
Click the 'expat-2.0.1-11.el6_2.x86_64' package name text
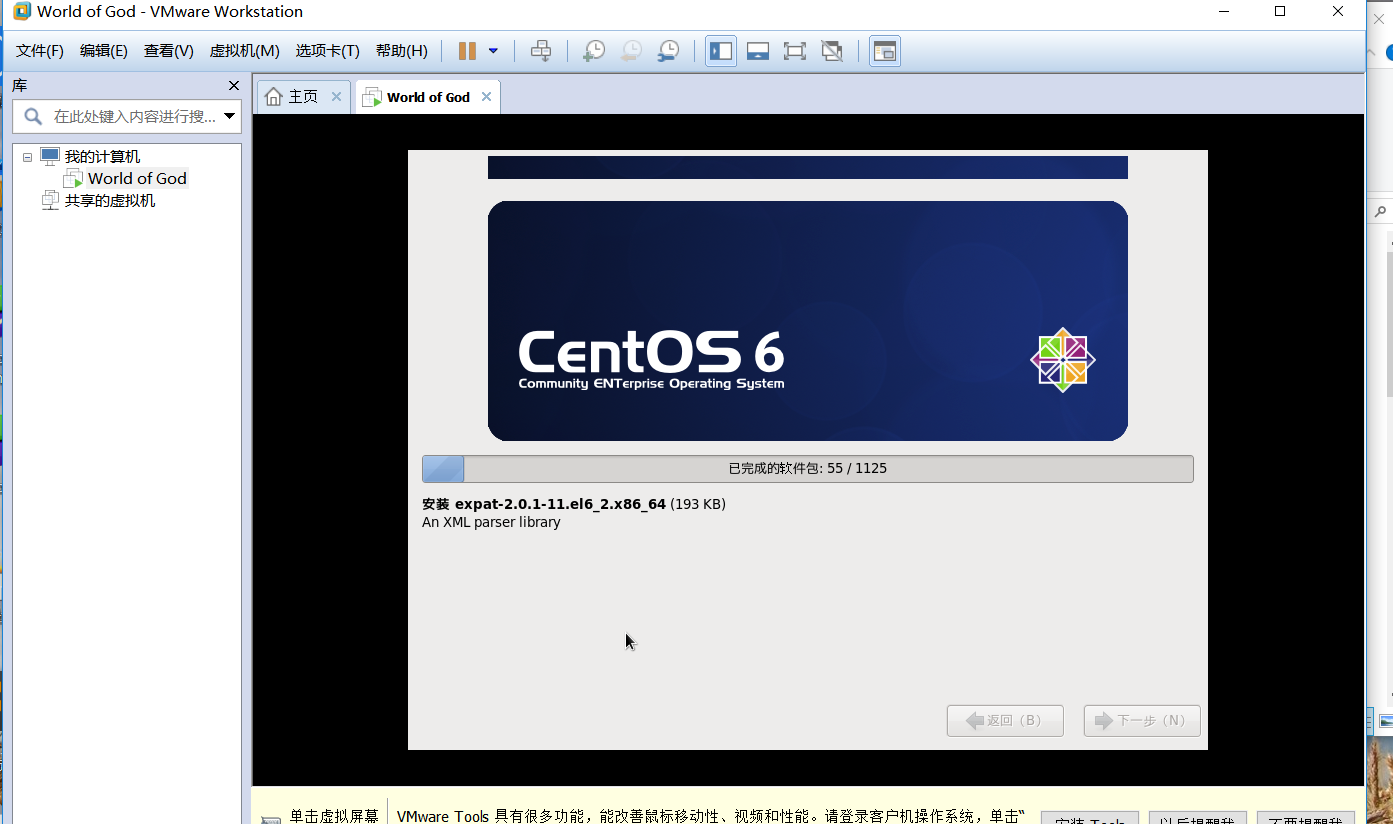coord(560,504)
